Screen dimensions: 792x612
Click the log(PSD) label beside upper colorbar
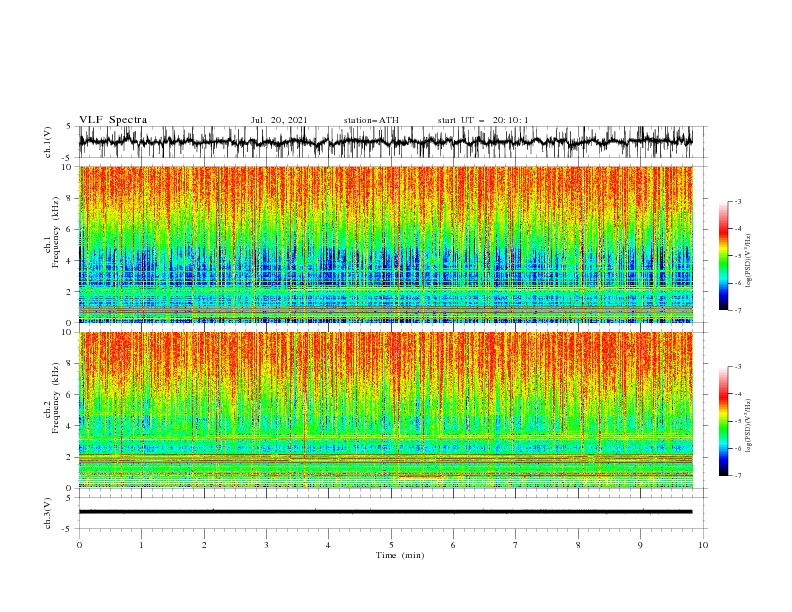point(748,261)
